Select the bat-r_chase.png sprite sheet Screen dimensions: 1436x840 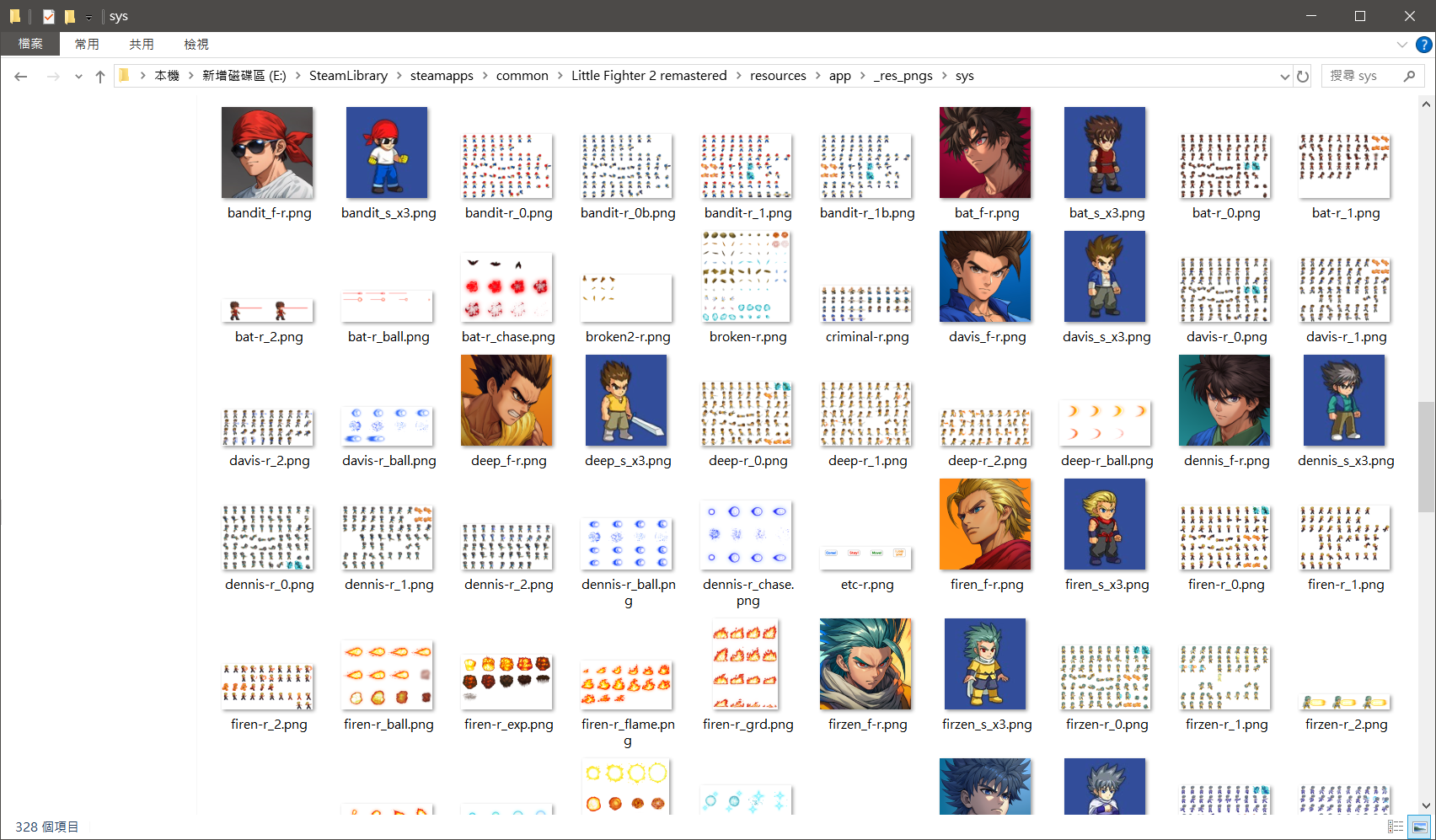506,287
